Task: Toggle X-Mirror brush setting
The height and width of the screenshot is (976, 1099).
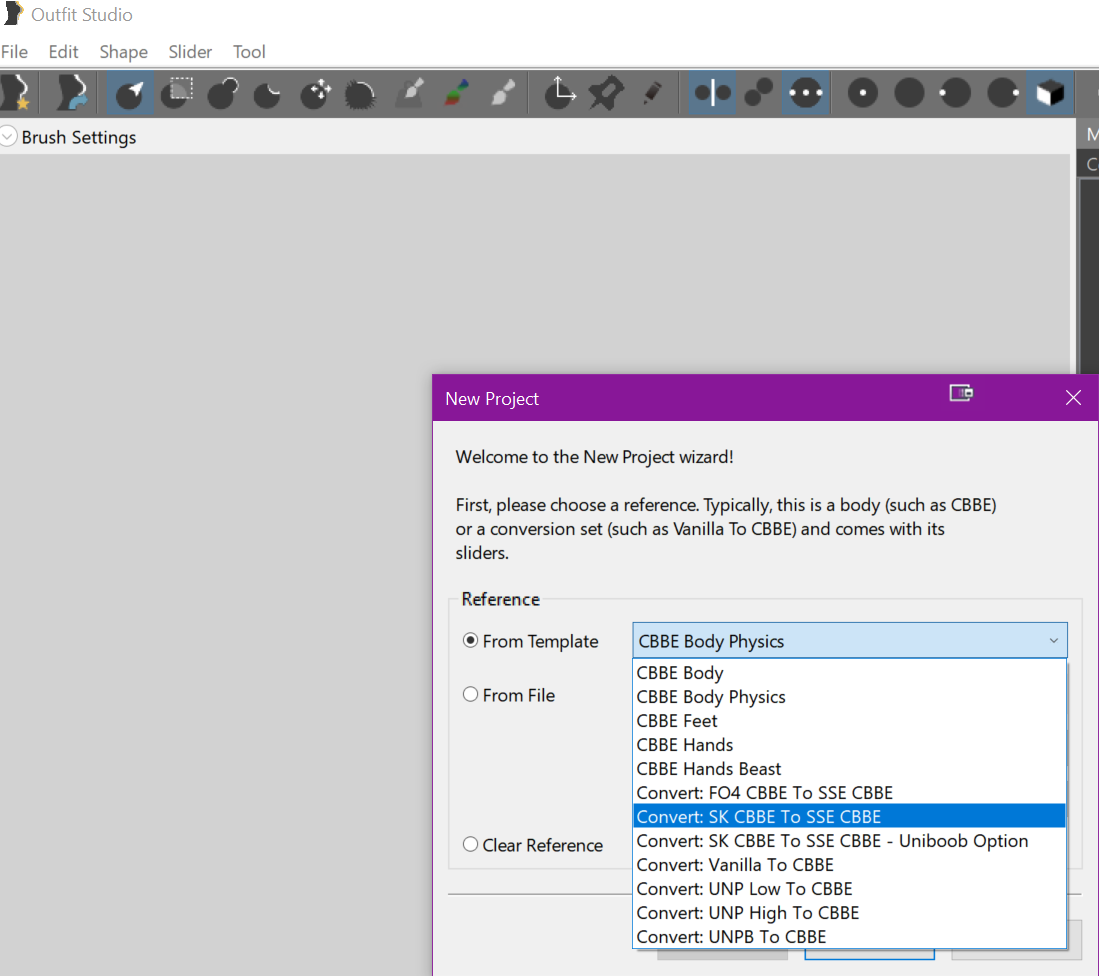Action: (712, 92)
